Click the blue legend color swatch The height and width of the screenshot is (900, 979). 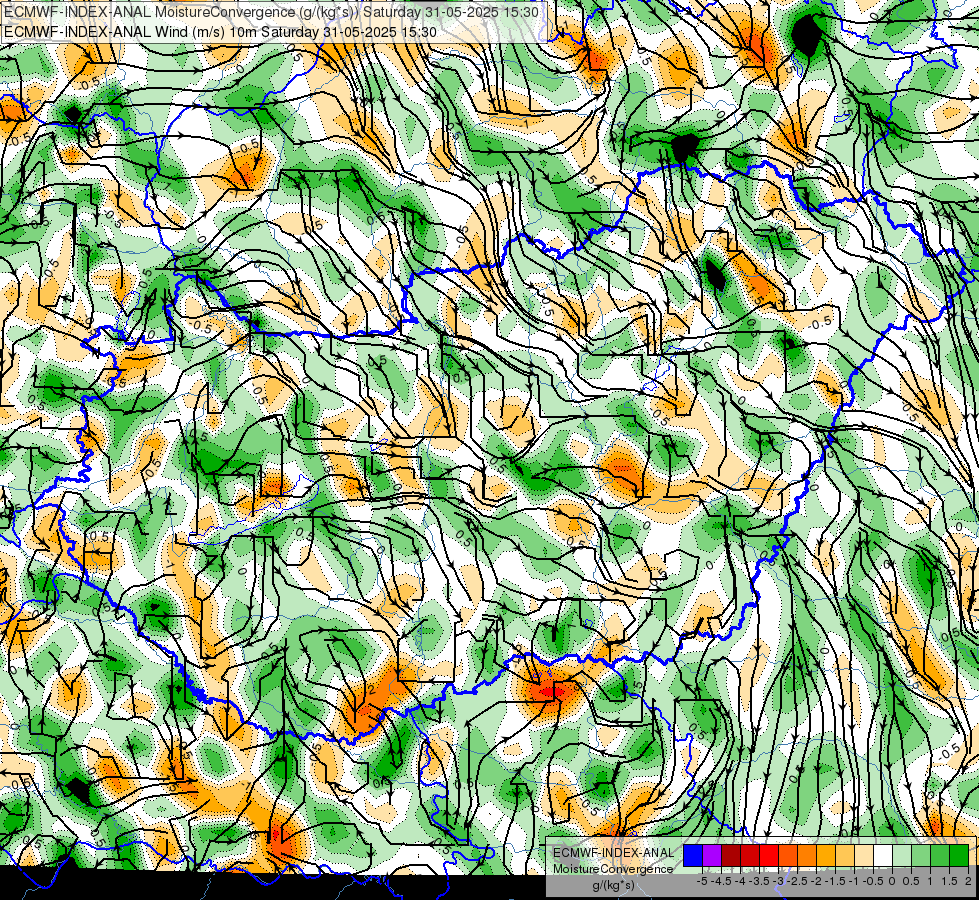[692, 856]
